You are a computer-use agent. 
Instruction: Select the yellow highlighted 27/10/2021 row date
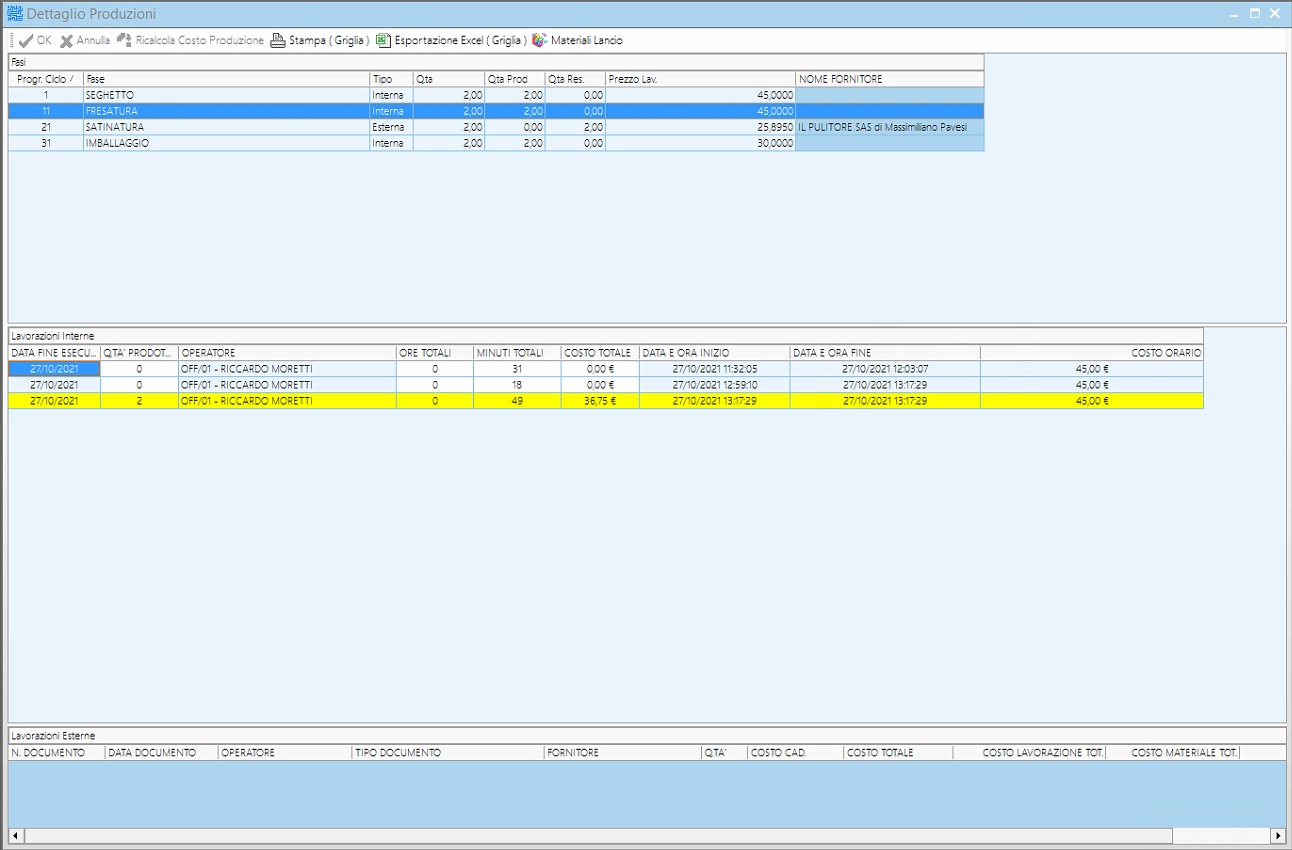pyautogui.click(x=54, y=401)
